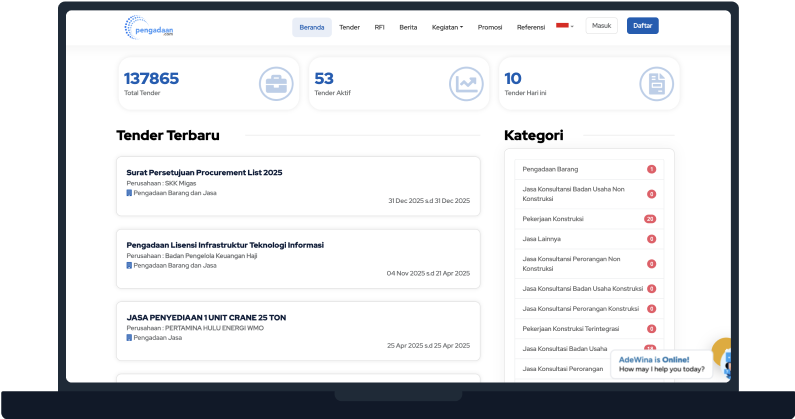This screenshot has height=419, width=795.
Task: Click the chart icon for Tender Aktif
Action: pos(466,84)
